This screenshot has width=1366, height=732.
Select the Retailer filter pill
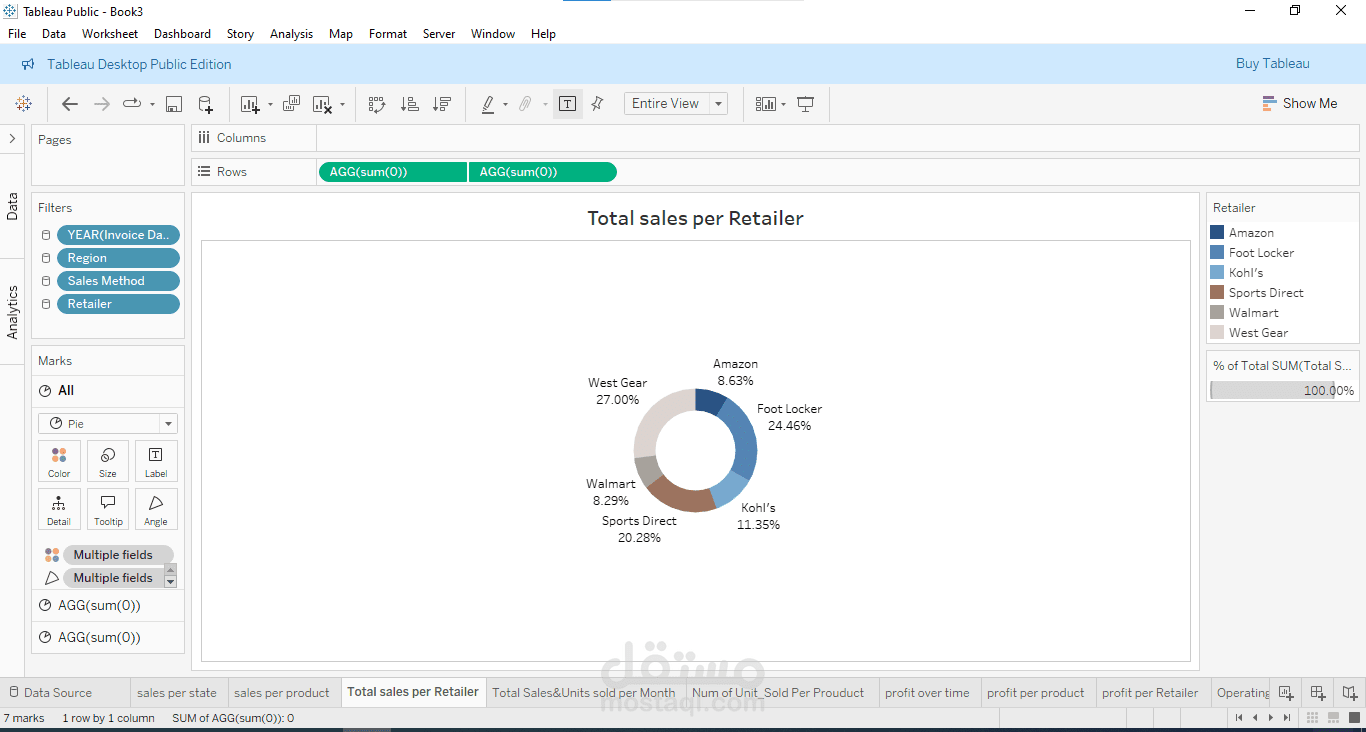coord(118,304)
